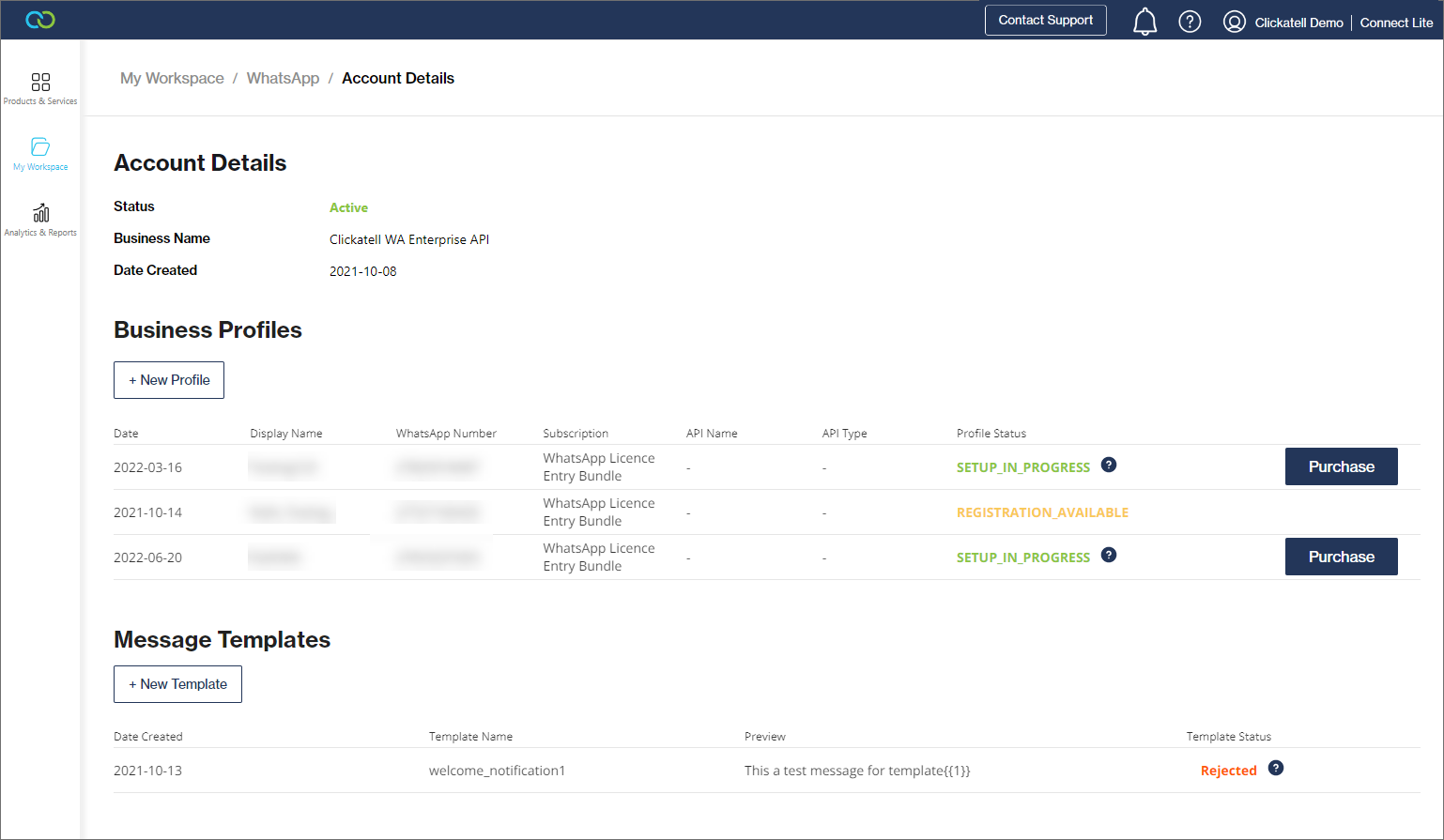Navigate to WhatsApp breadcrumb
This screenshot has height=840, width=1444.
(283, 78)
